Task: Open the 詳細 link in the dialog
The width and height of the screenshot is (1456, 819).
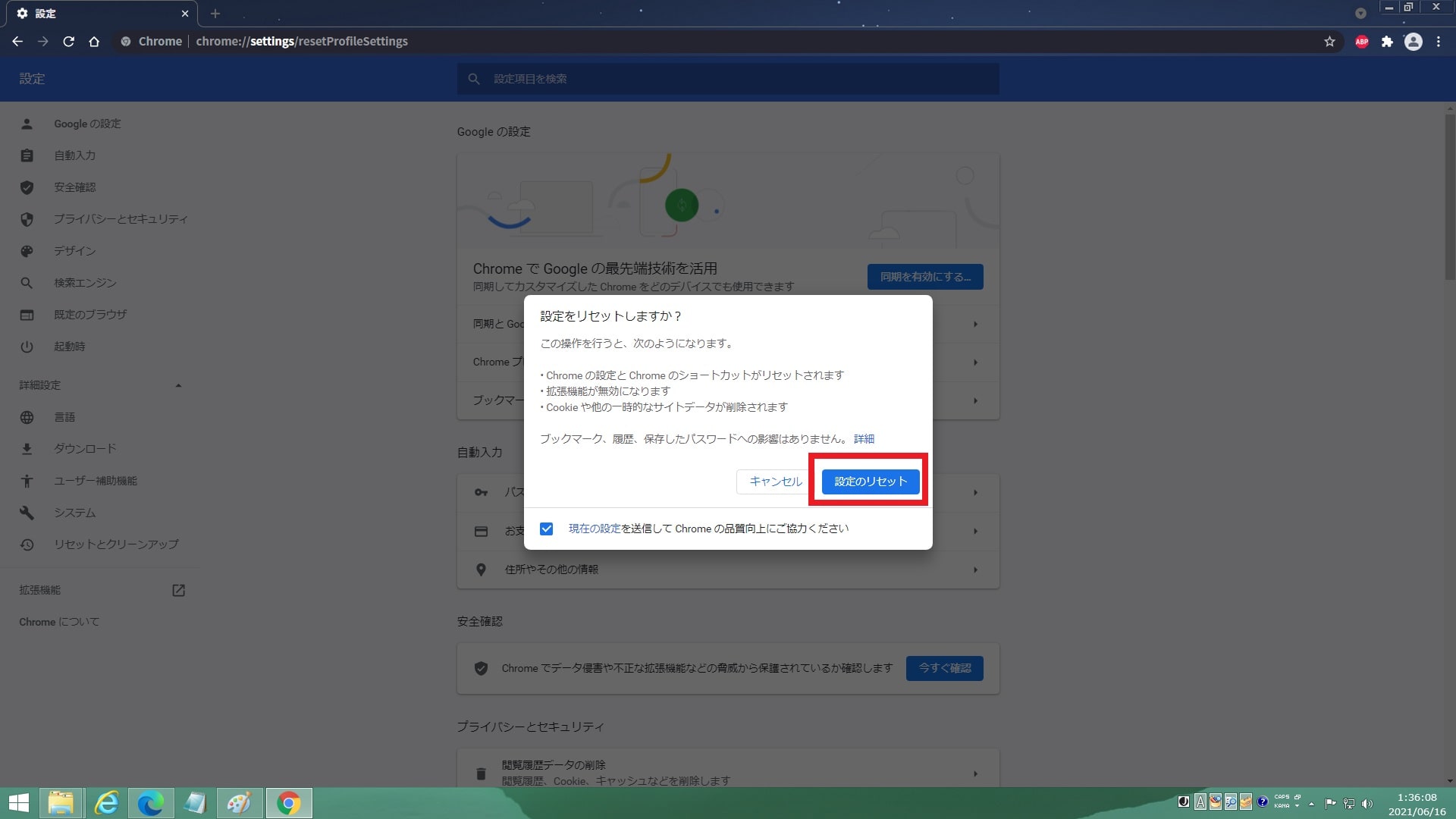Action: click(864, 439)
